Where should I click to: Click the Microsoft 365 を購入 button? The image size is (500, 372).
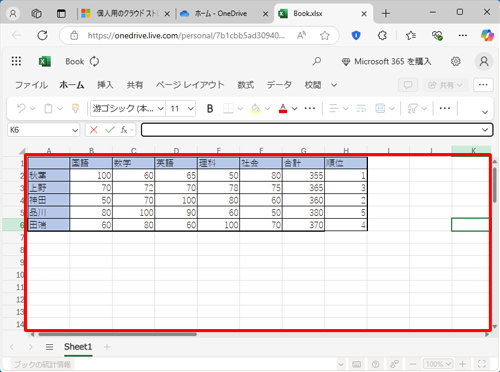pyautogui.click(x=387, y=61)
